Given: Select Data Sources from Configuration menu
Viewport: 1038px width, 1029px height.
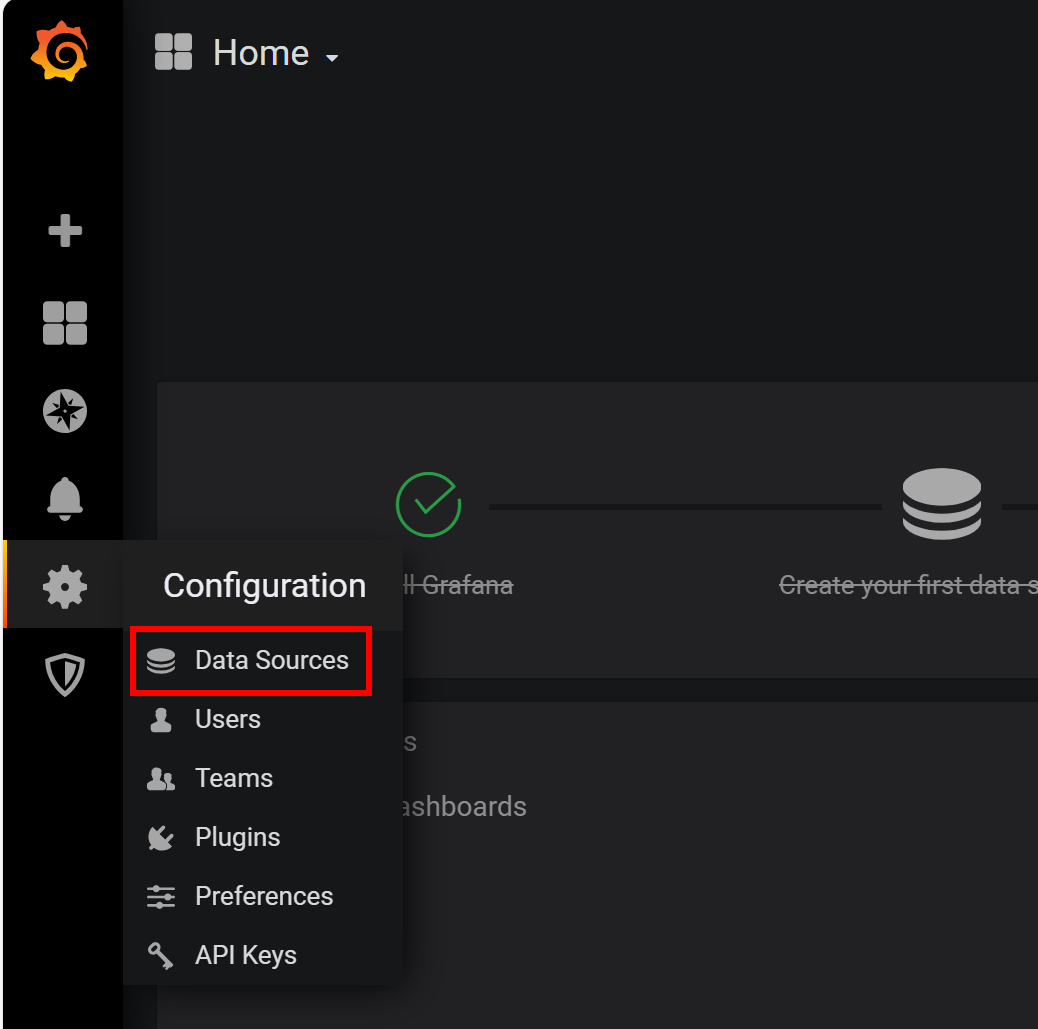Looking at the screenshot, I should pos(251,661).
